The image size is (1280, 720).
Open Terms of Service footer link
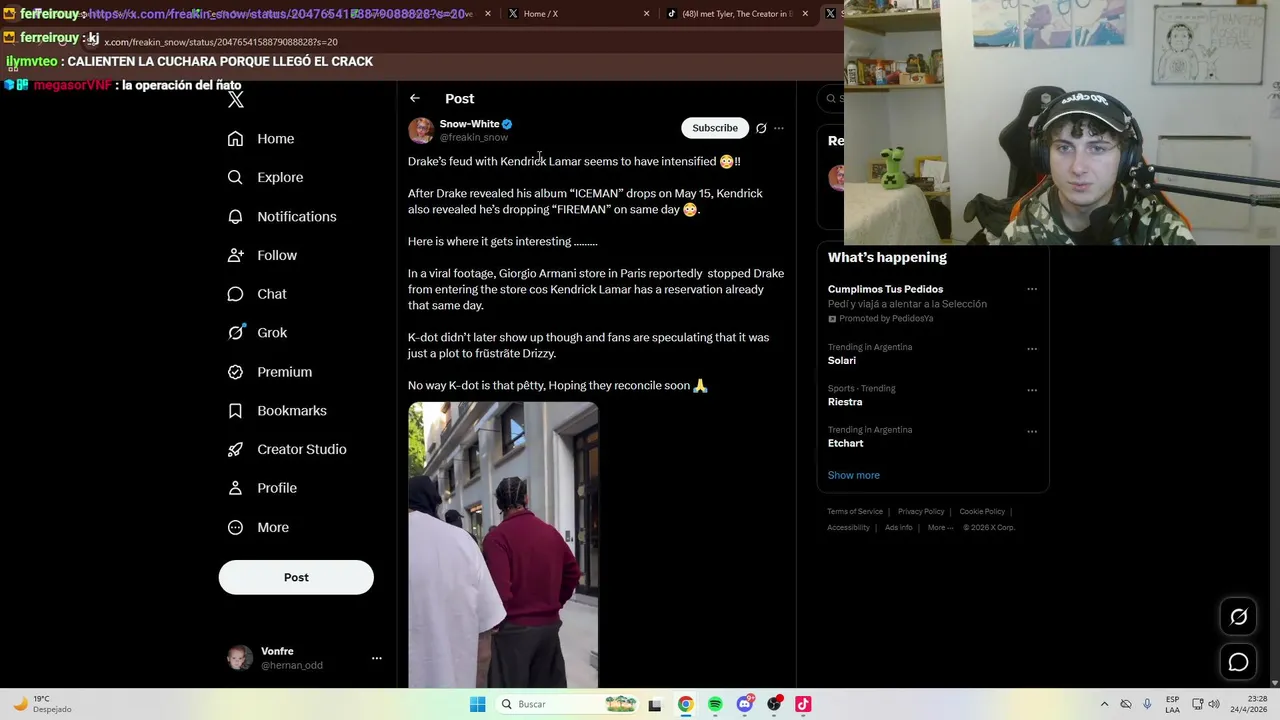tap(855, 512)
